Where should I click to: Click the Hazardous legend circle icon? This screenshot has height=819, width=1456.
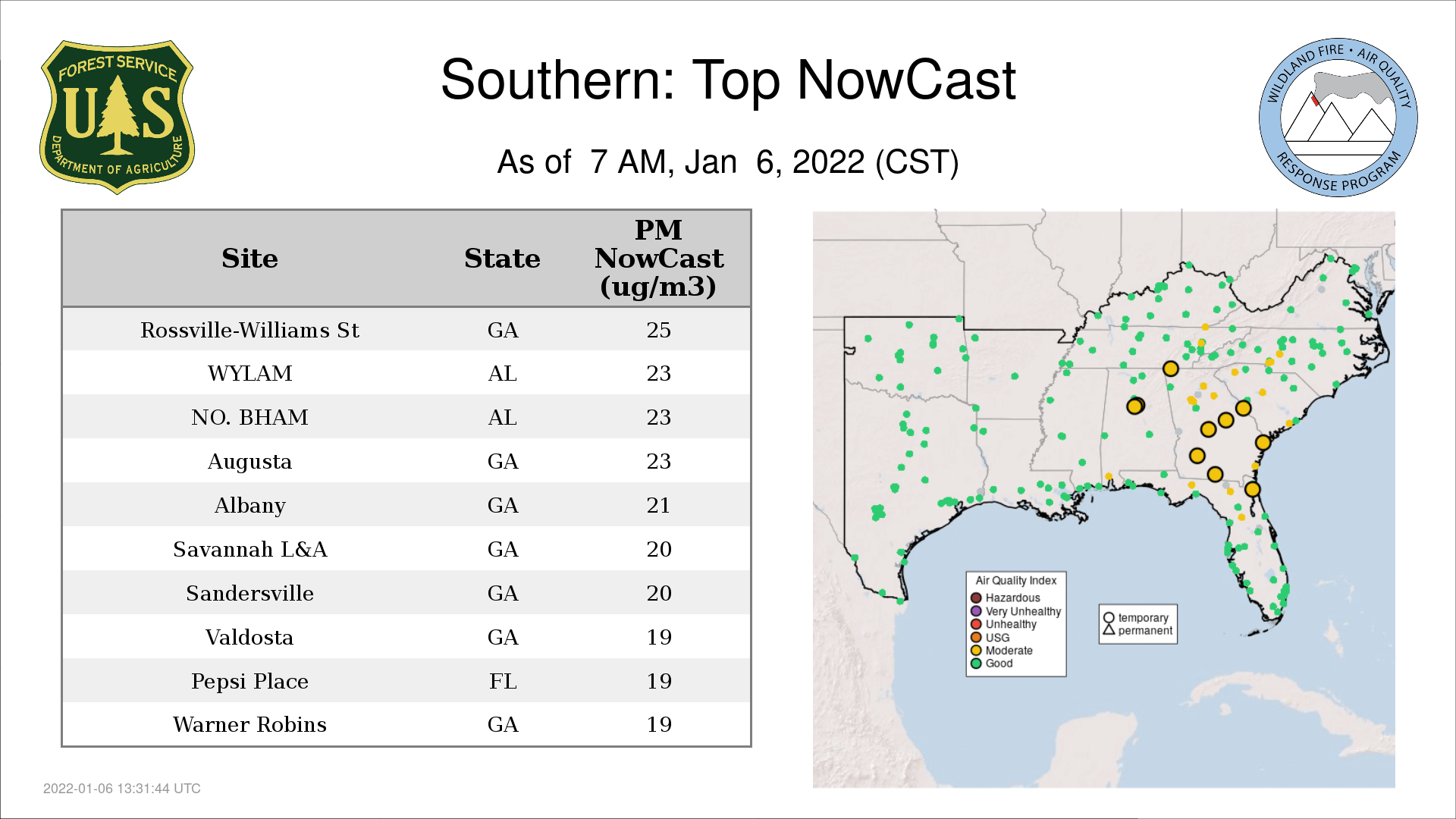click(x=976, y=598)
